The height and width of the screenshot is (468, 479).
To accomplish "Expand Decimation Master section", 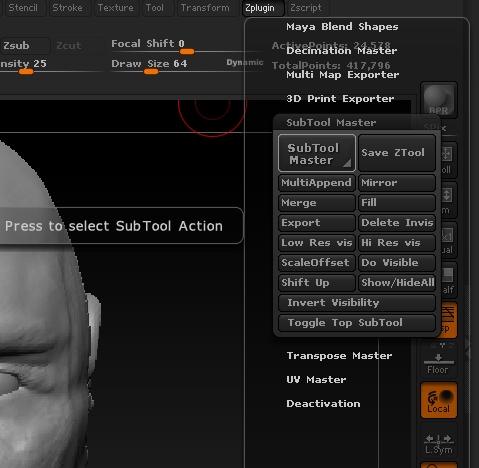I will [341, 51].
